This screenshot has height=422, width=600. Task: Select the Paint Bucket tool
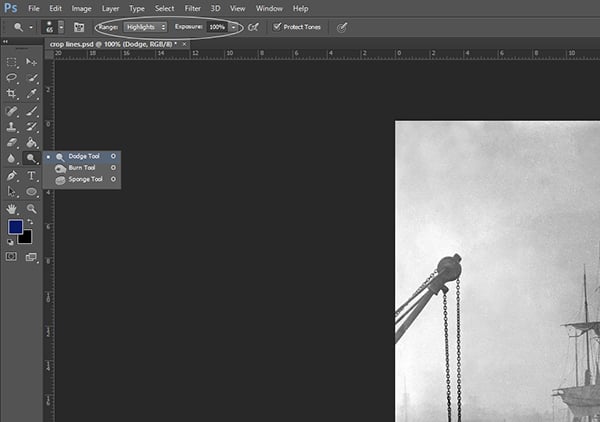[31, 143]
